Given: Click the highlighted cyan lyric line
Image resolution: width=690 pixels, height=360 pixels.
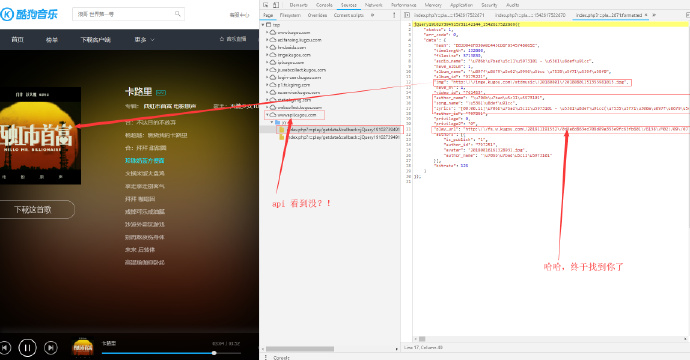Looking at the screenshot, I should coord(144,161).
